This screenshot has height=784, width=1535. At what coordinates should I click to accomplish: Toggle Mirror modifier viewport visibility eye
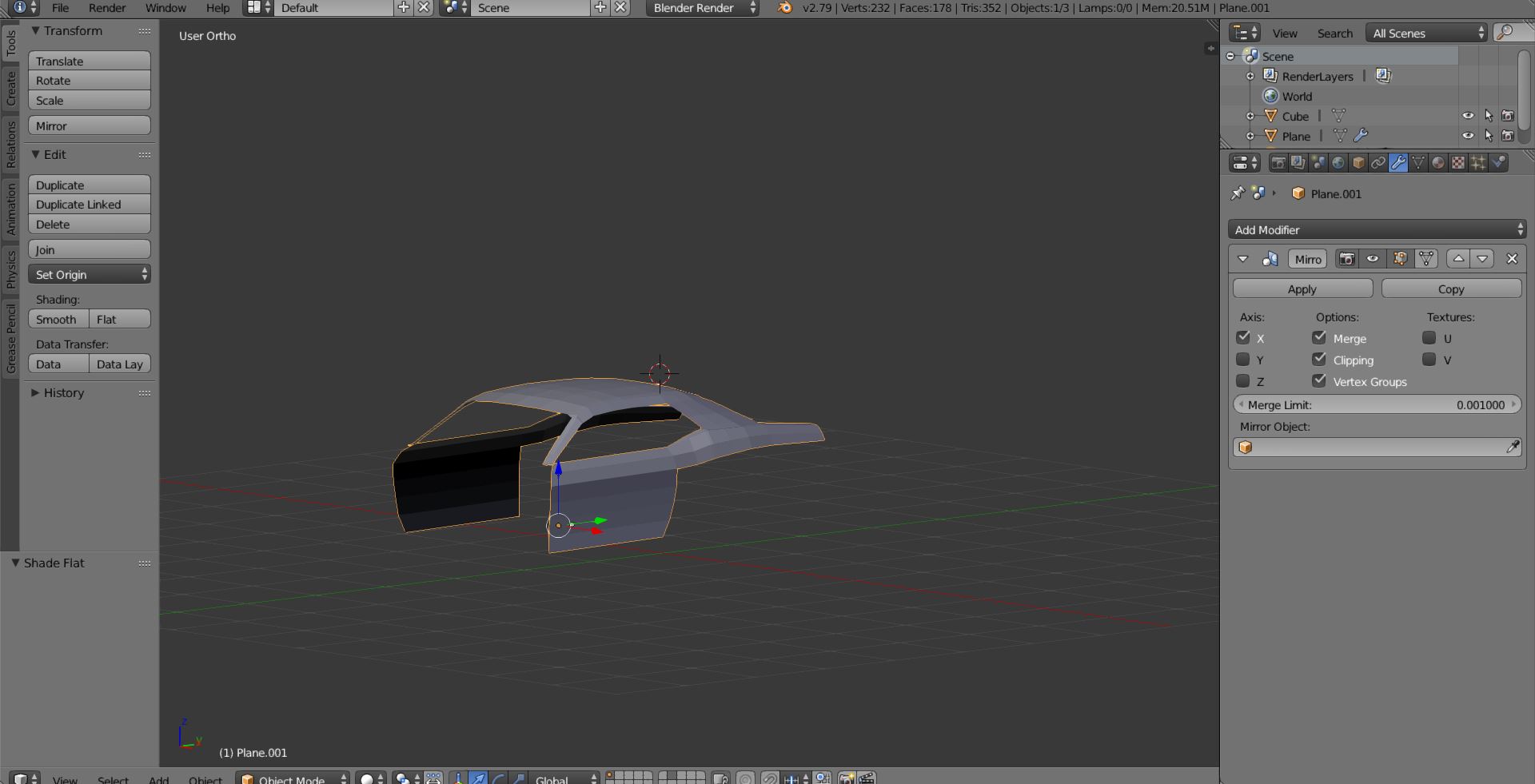click(1373, 259)
